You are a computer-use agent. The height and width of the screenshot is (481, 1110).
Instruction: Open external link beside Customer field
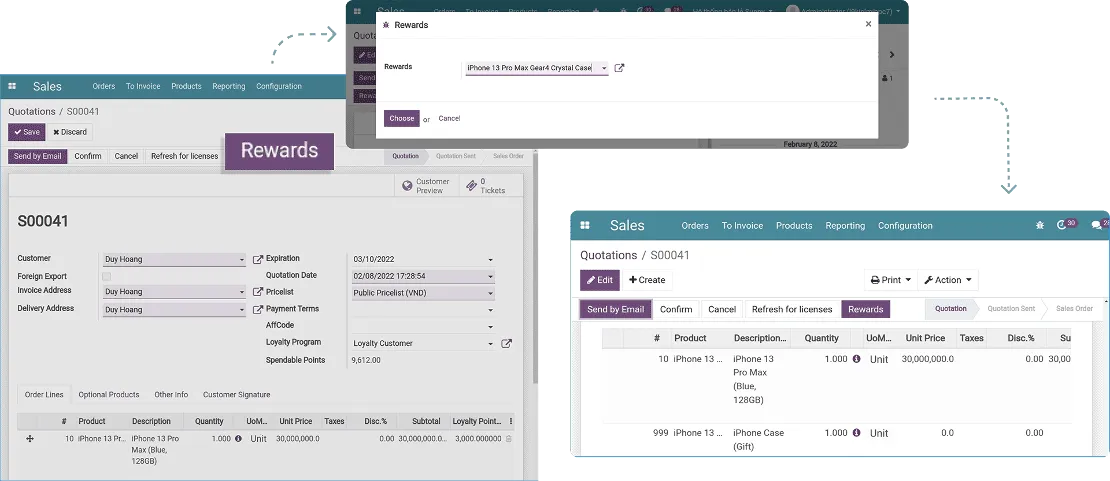point(258,259)
